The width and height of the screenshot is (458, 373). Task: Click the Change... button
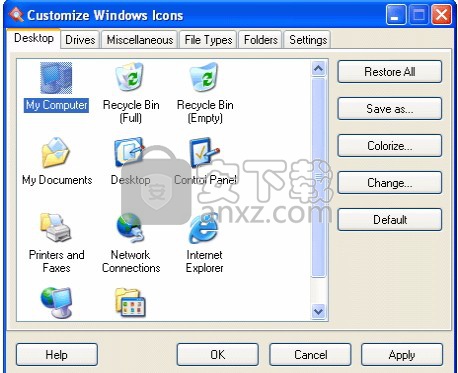(x=390, y=183)
